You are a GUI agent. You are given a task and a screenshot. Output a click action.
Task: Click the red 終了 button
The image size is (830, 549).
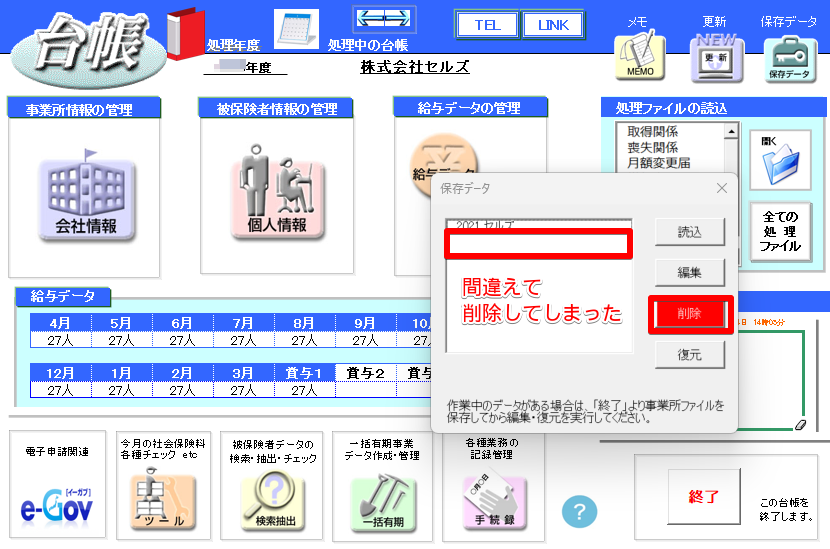coord(703,497)
